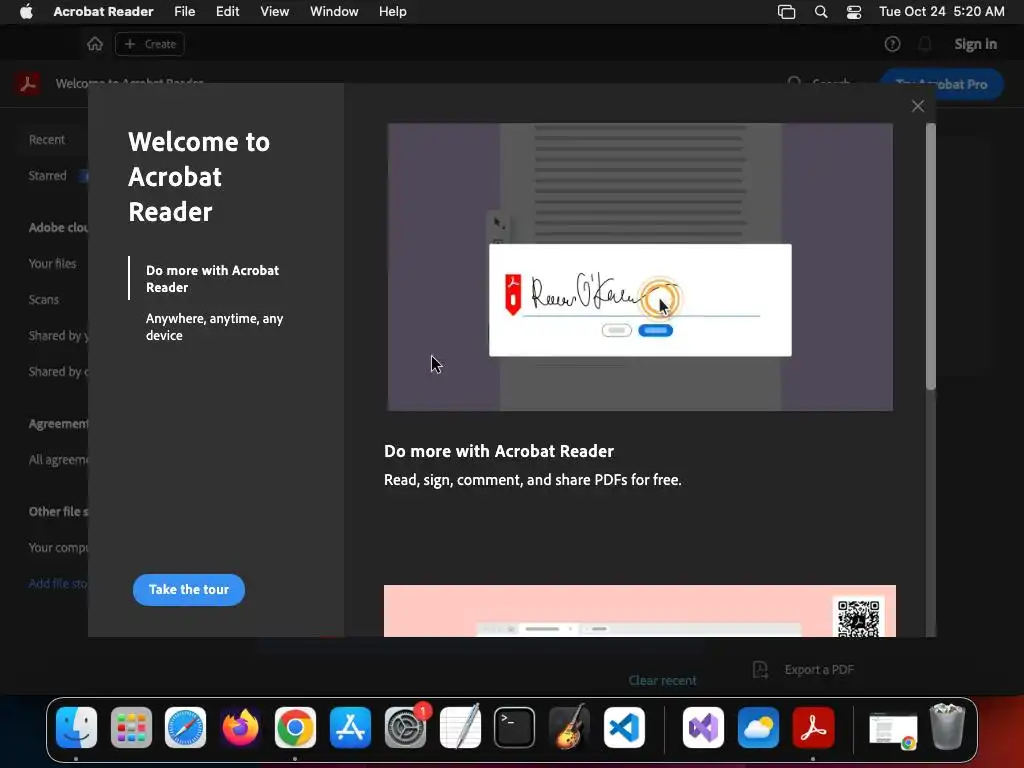This screenshot has width=1024, height=768.
Task: Click the date and time in menu bar
Action: pos(941,11)
